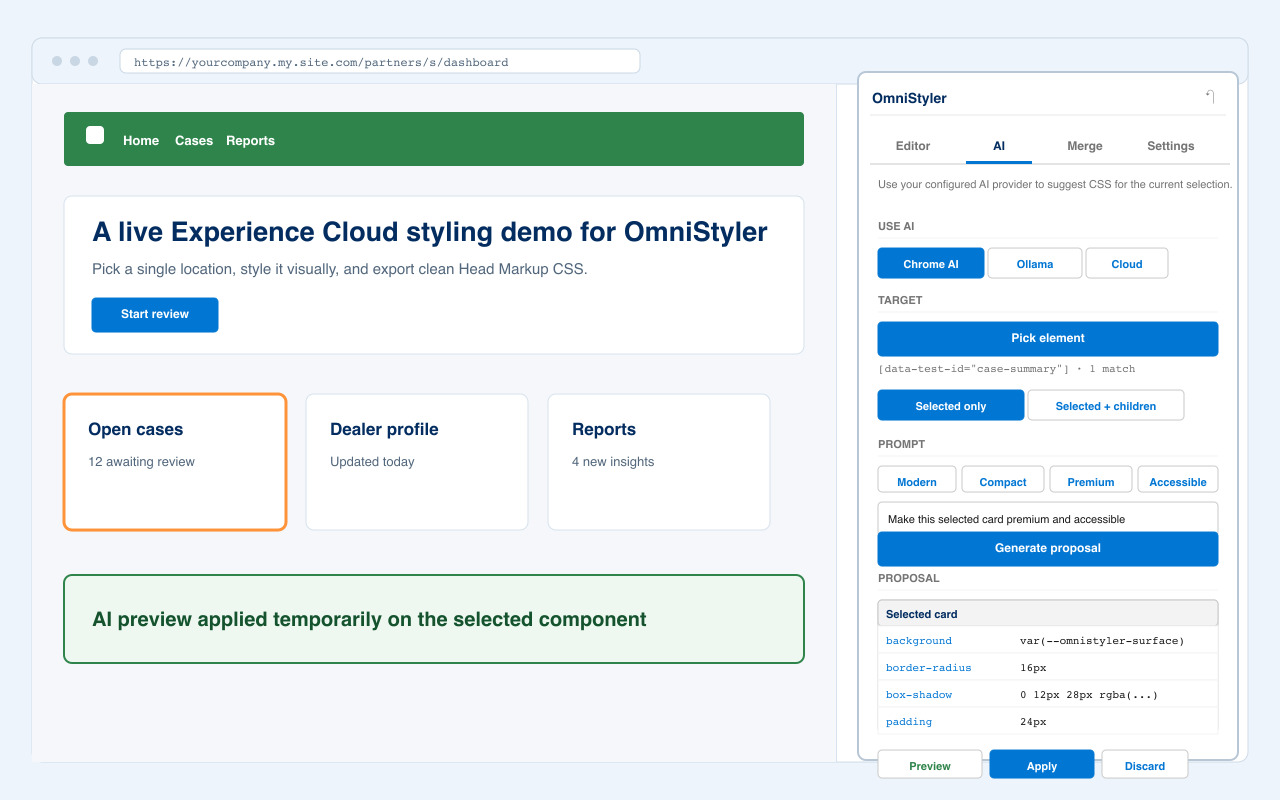Click the AI preview applied banner
Viewport: 1280px width, 800px height.
click(434, 619)
